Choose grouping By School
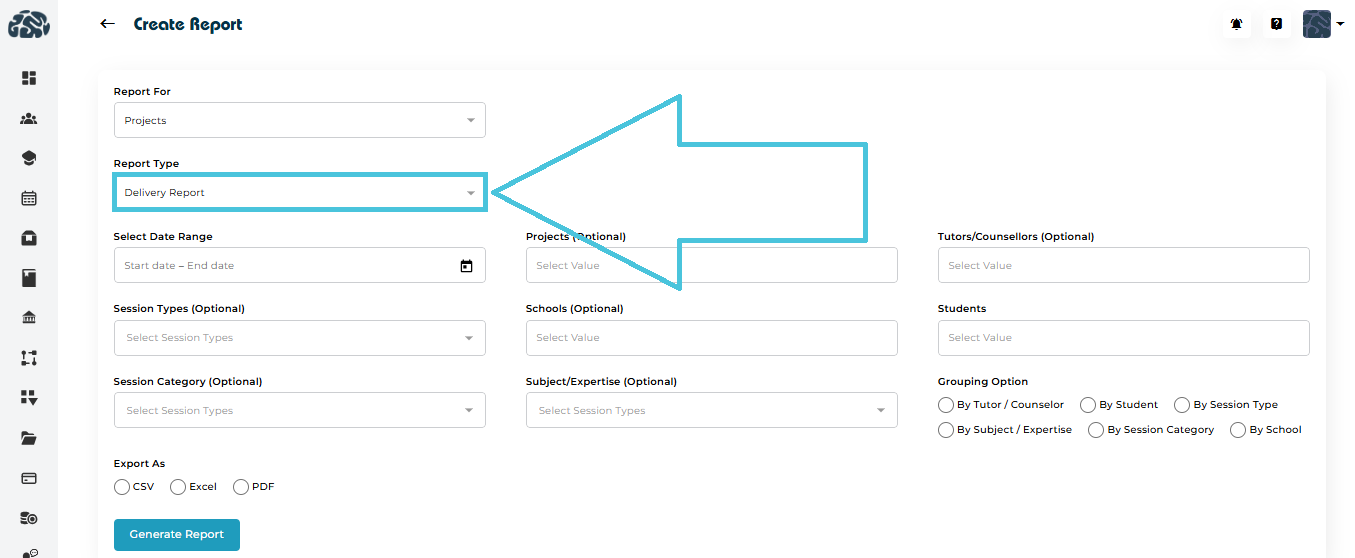The height and width of the screenshot is (558, 1355). click(x=1239, y=430)
